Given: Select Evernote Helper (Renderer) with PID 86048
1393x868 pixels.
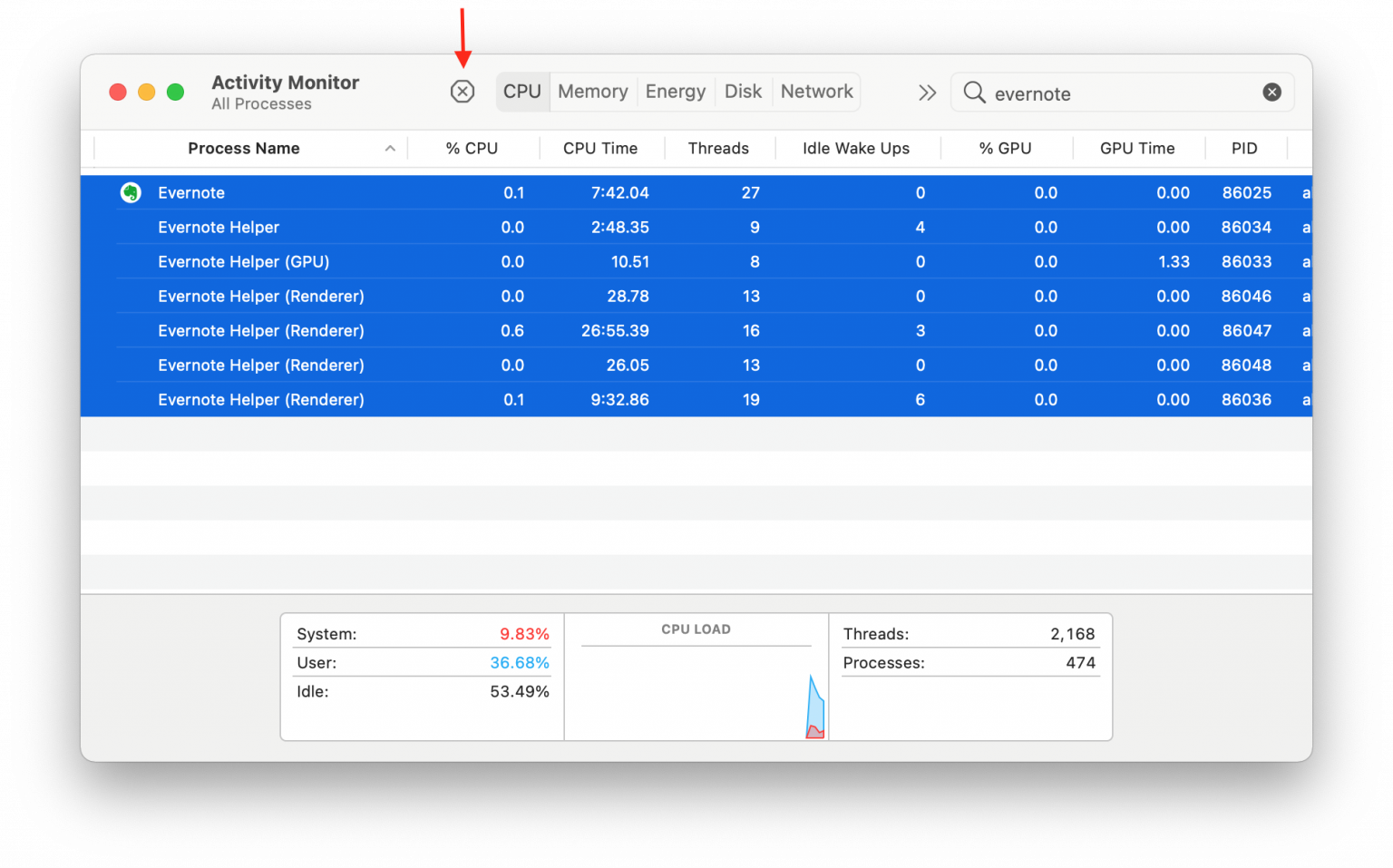Looking at the screenshot, I should coord(696,365).
